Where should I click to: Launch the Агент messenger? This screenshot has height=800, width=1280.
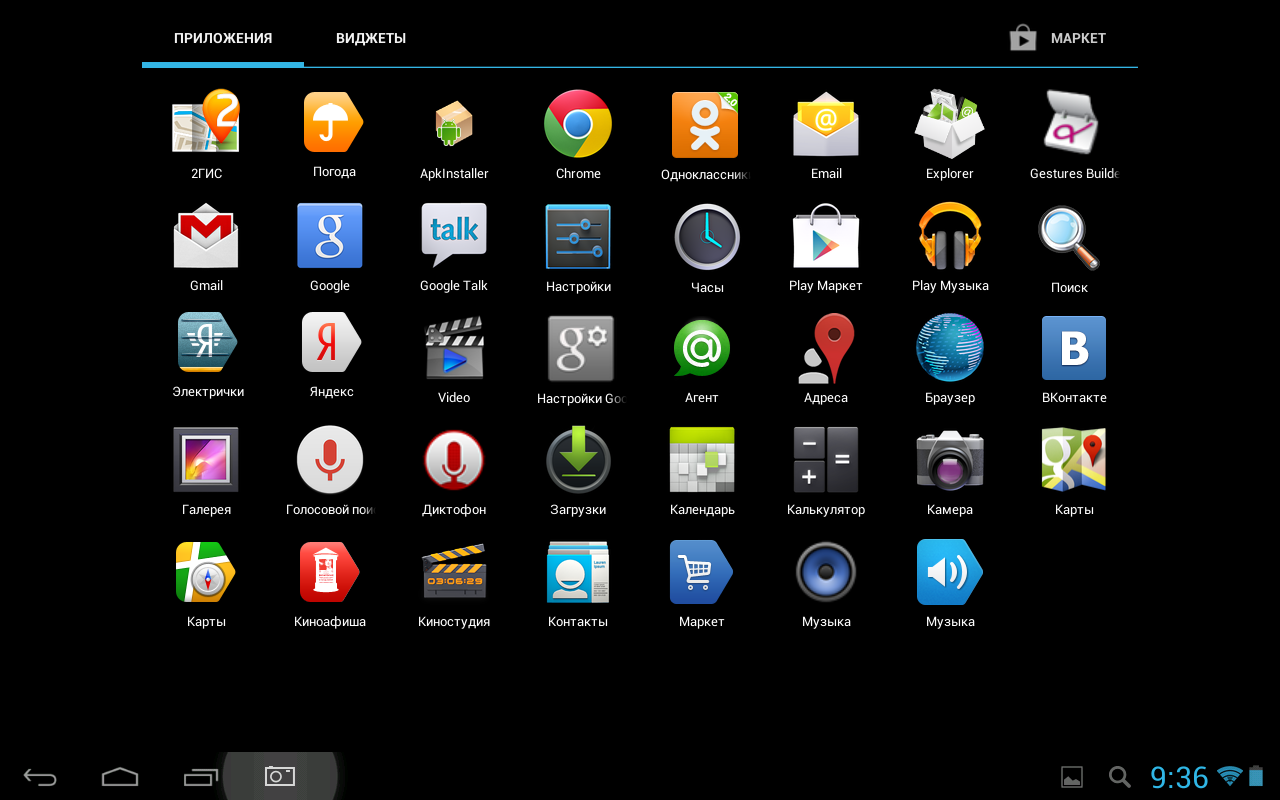click(x=702, y=348)
